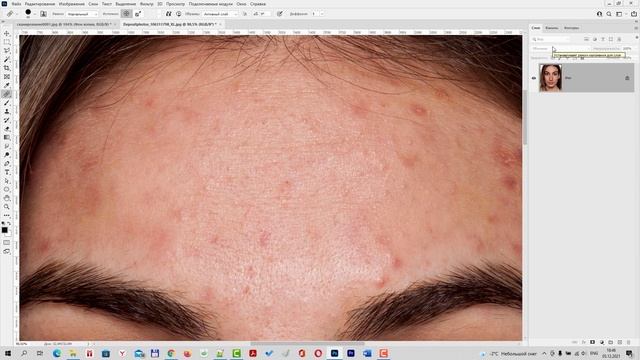The width and height of the screenshot is (640, 360).
Task: Set source to Sampled button in options bar
Action: 127,14
